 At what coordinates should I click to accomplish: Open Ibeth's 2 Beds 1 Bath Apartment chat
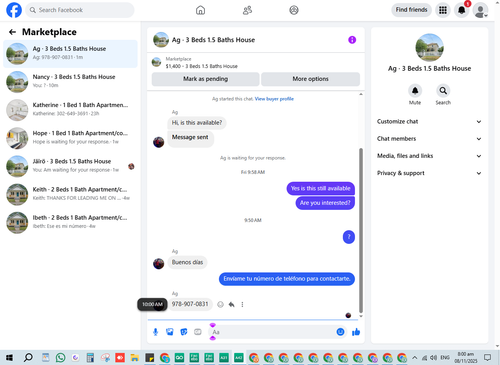(x=70, y=222)
